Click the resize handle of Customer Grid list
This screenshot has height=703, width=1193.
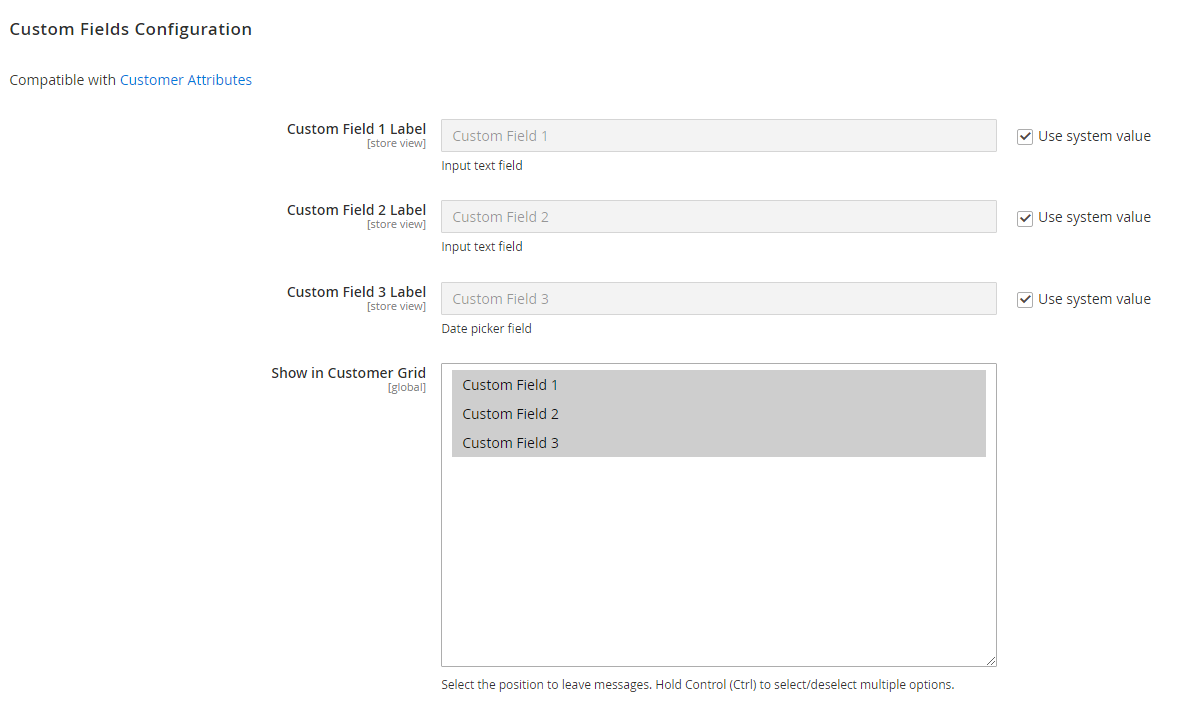coord(991,660)
